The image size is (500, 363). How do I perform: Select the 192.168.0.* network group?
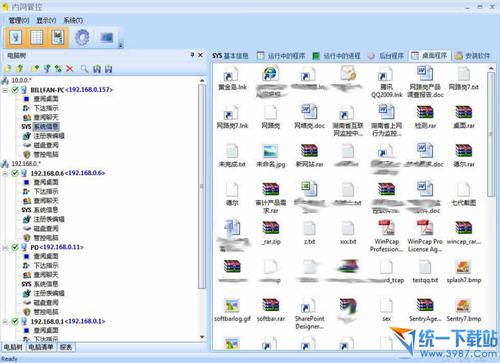click(26, 164)
